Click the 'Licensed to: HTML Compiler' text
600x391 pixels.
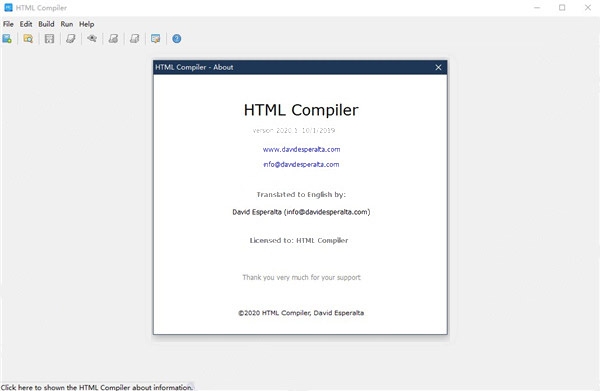[x=299, y=240]
